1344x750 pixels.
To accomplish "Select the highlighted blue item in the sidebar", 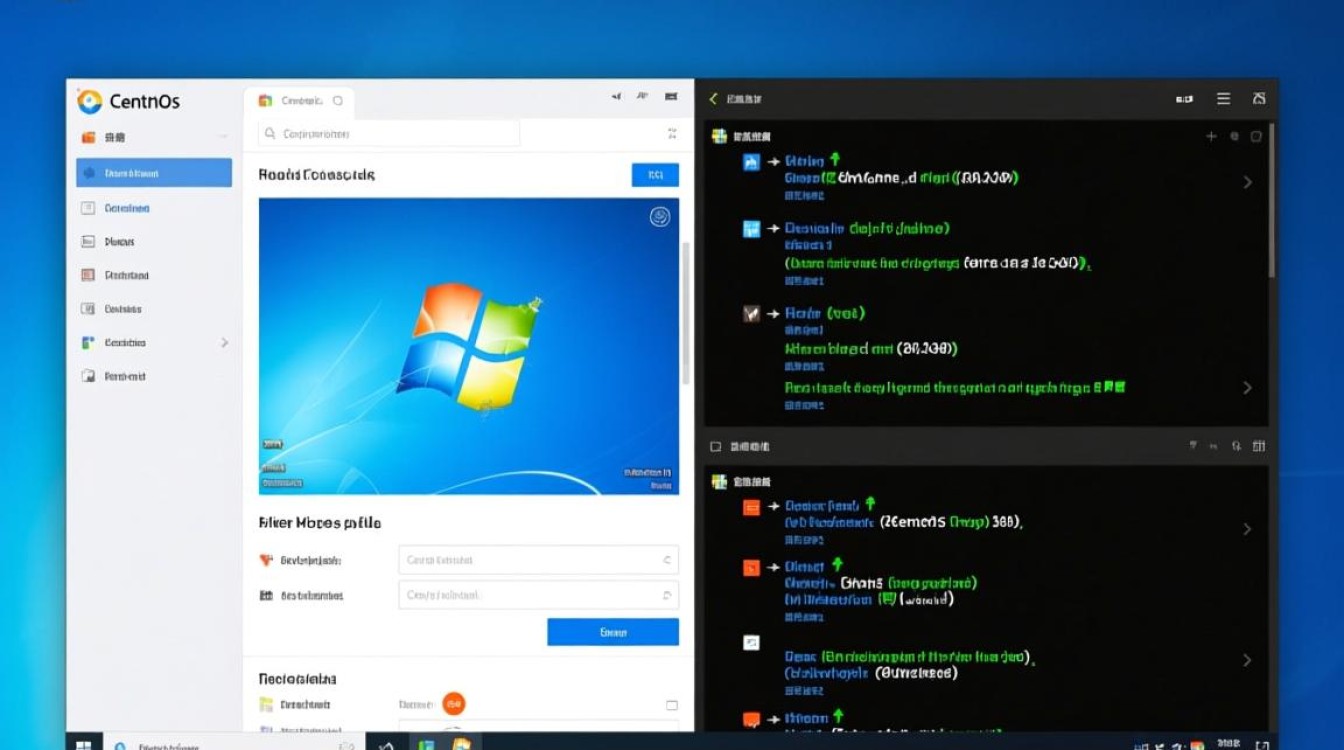I will point(154,173).
